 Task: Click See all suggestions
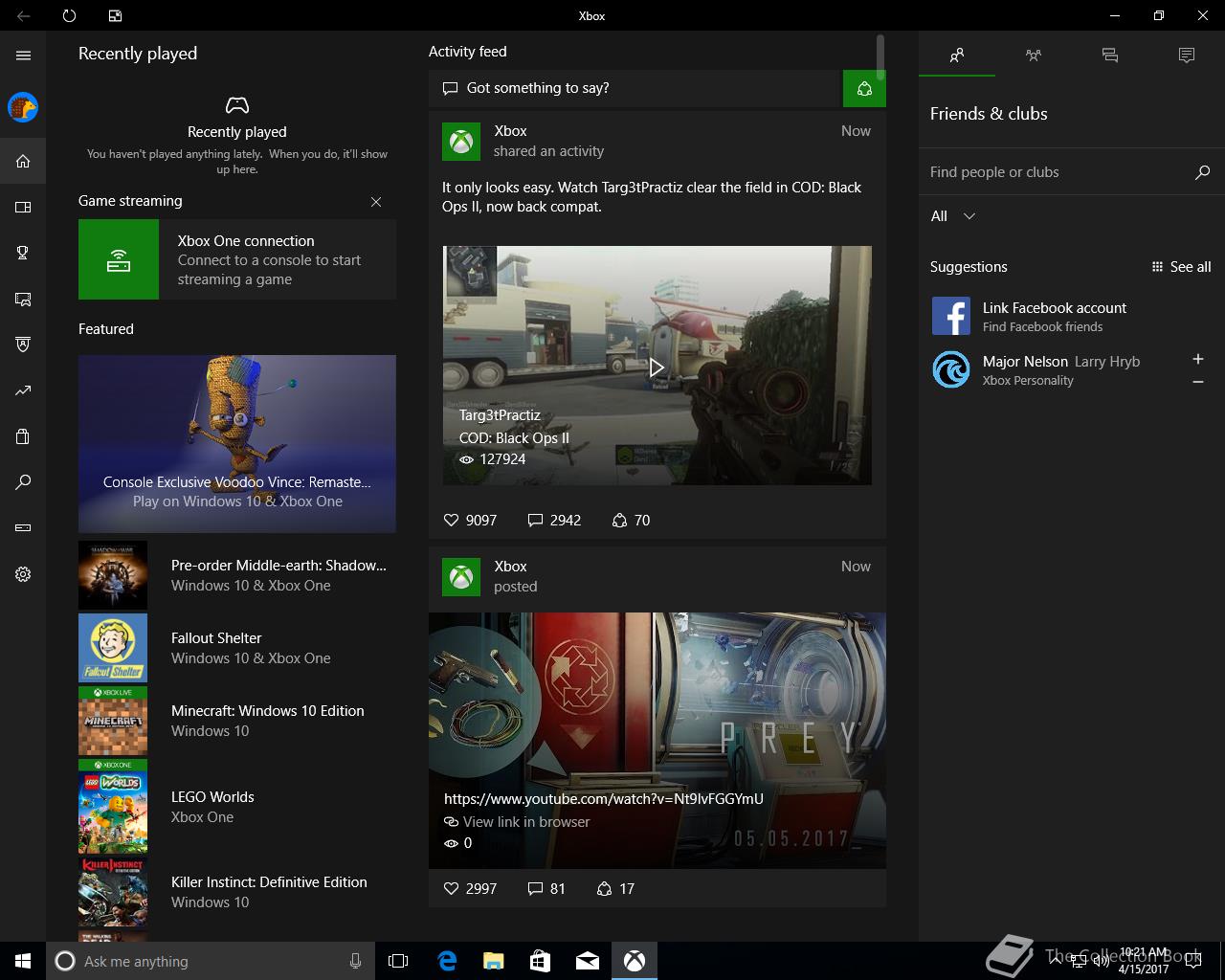tap(1182, 267)
